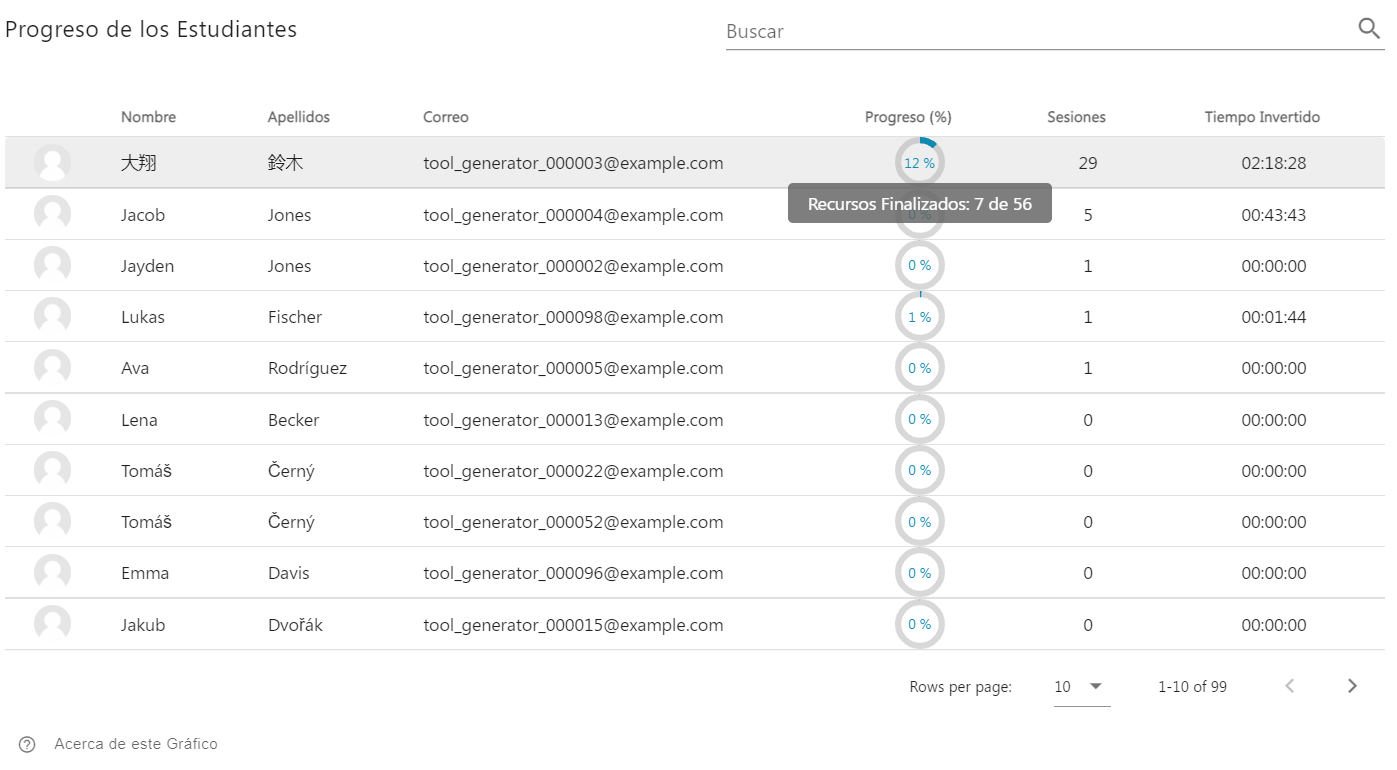Click time value 00:43:43
This screenshot has width=1397, height=770.
pyautogui.click(x=1274, y=215)
